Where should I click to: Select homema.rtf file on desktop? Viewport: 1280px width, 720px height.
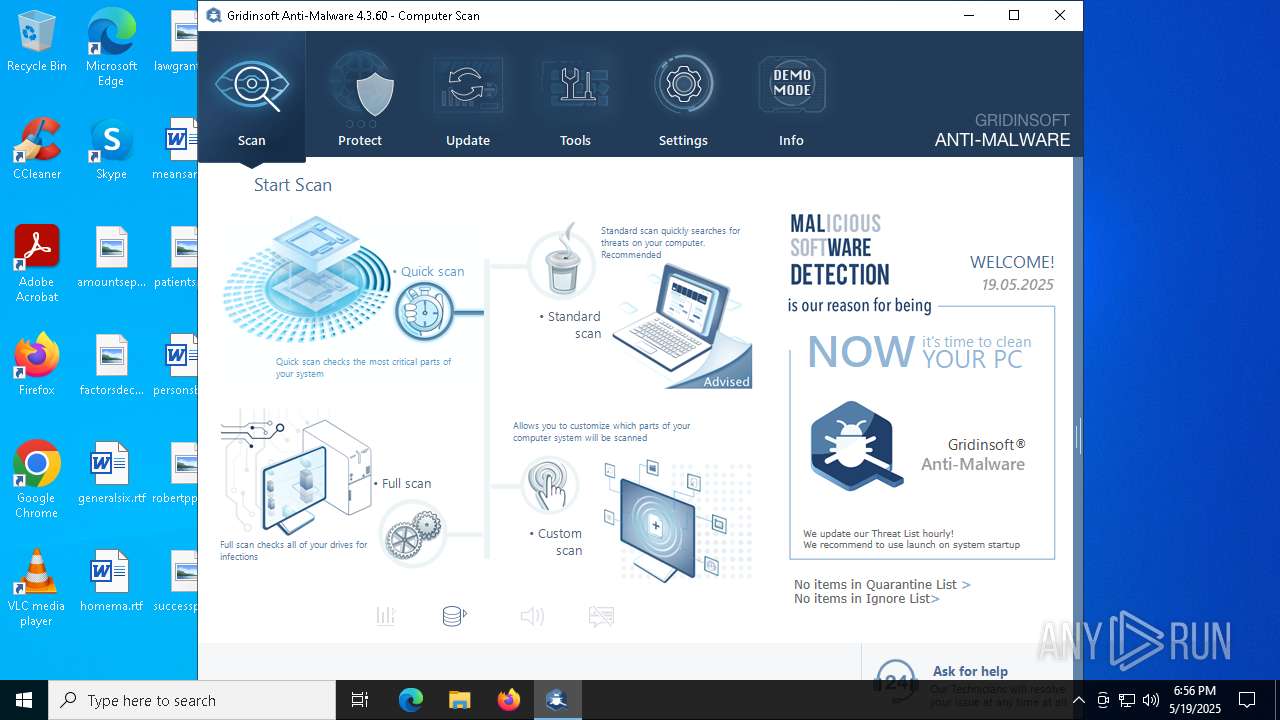pyautogui.click(x=111, y=581)
